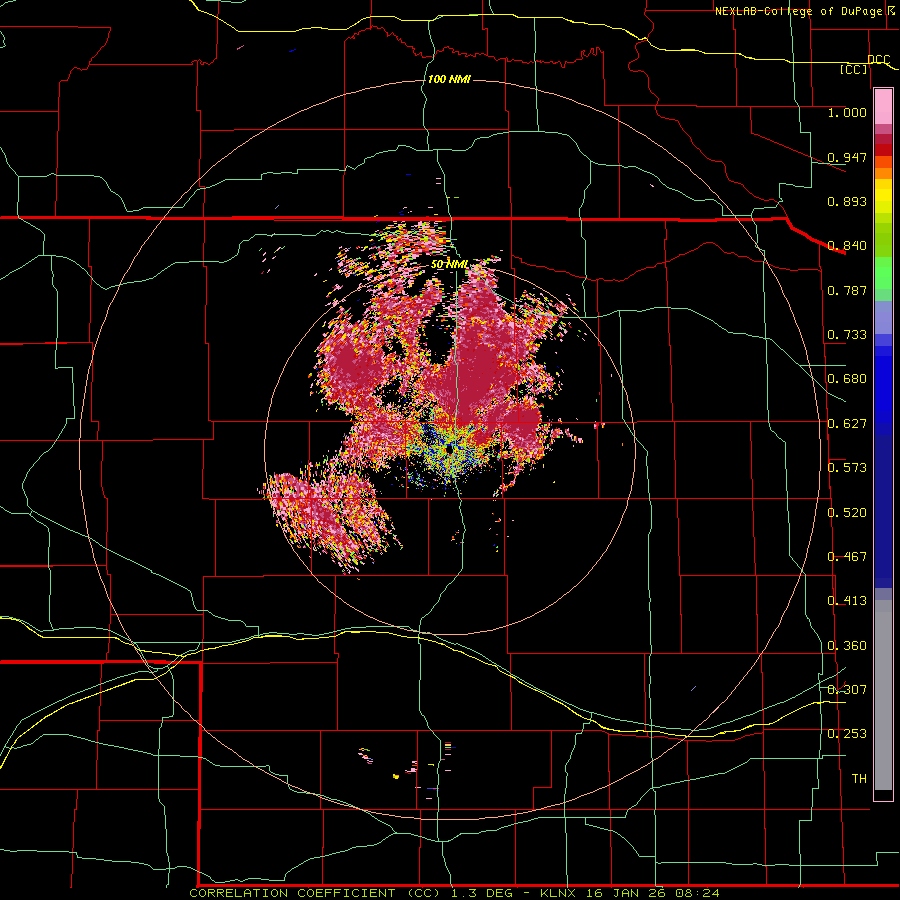Image resolution: width=900 pixels, height=900 pixels.
Task: Click the 0.253 scale value
Action: [847, 734]
